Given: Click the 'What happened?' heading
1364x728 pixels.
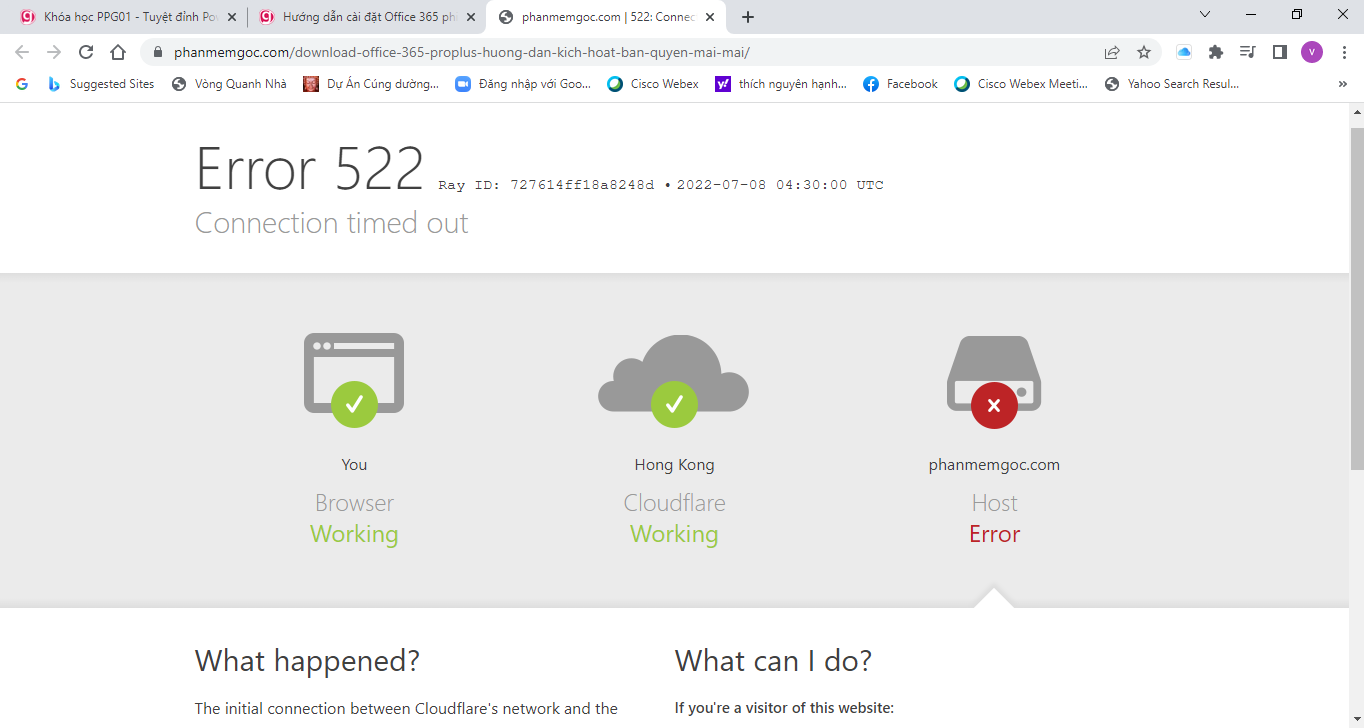Looking at the screenshot, I should point(307,661).
